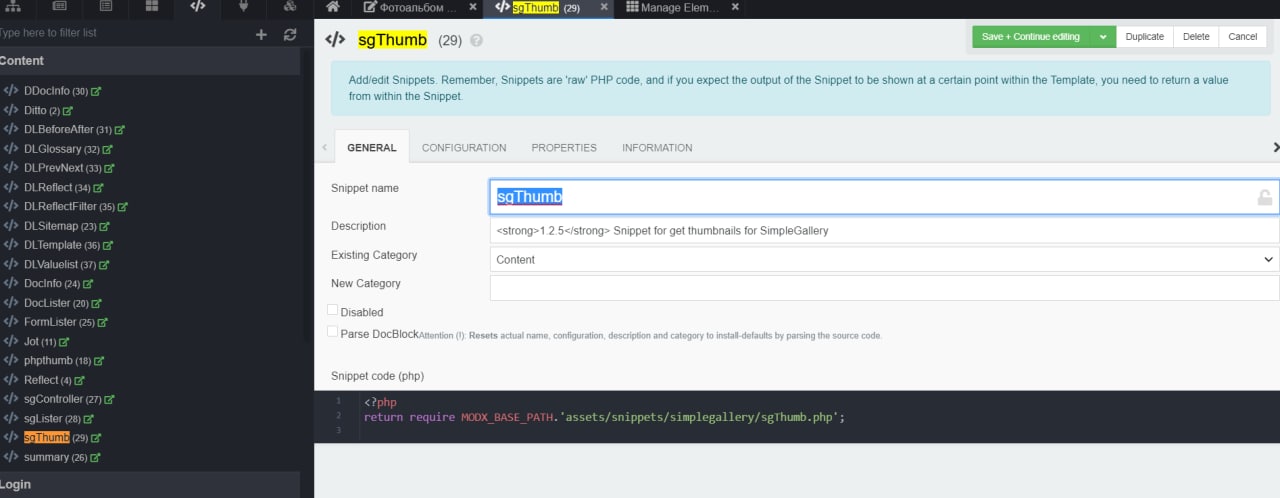Click the Duplicate button

[1145, 37]
